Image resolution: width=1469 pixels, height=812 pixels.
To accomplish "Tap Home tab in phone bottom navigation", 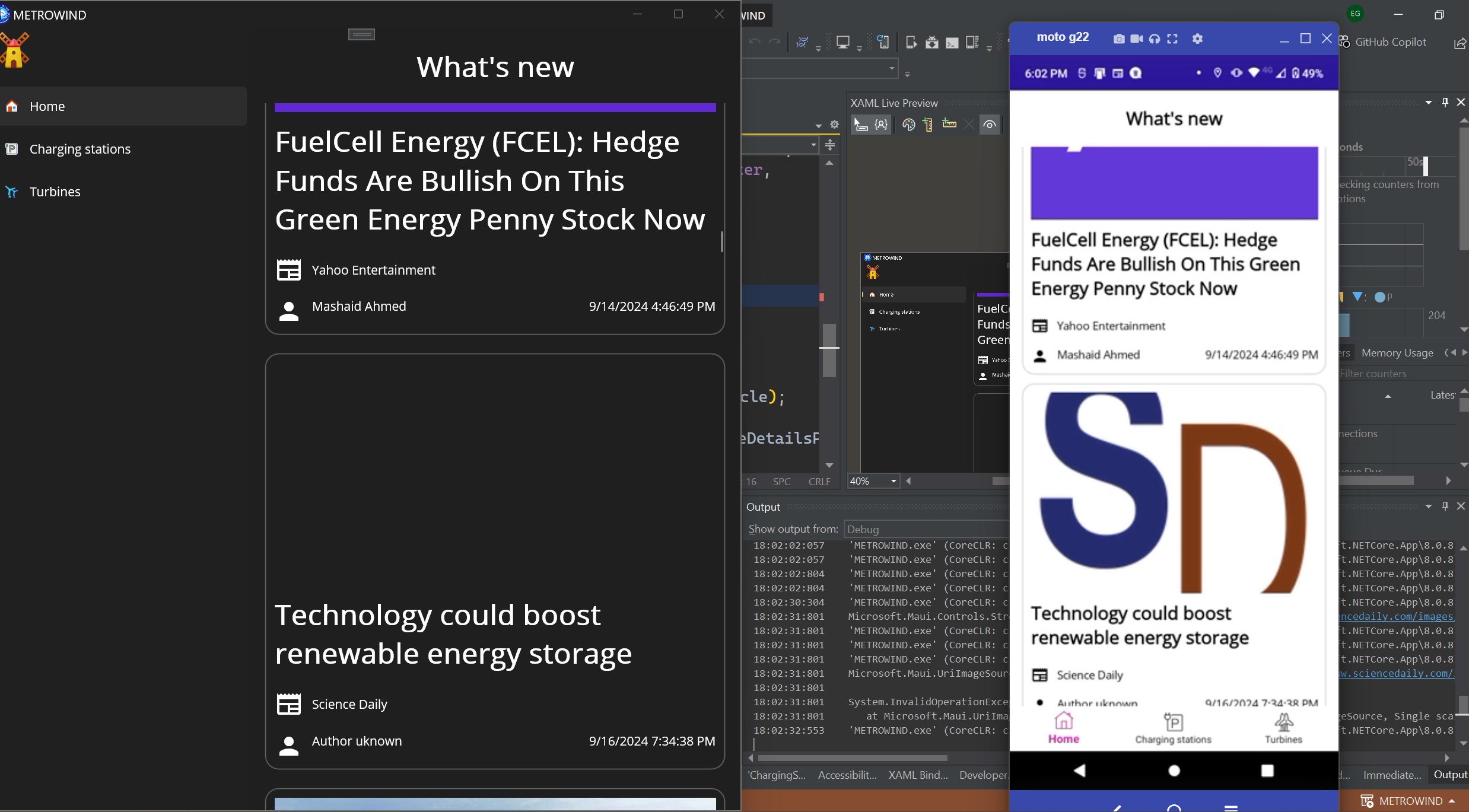I will tap(1064, 728).
